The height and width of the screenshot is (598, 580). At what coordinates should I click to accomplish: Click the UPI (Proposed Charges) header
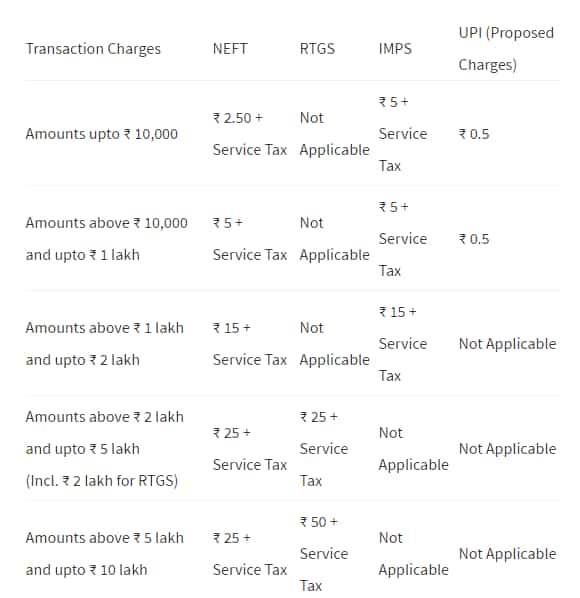[x=506, y=49]
